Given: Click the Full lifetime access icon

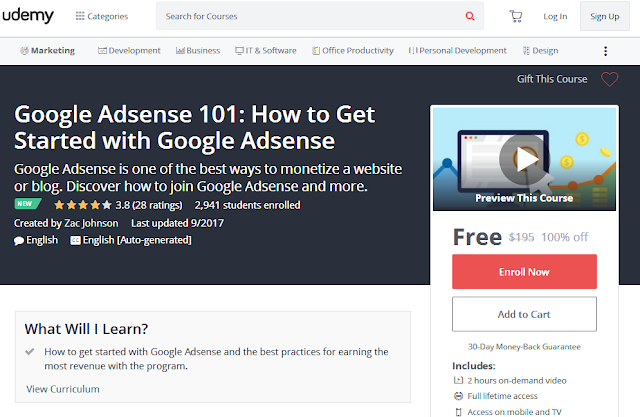Looking at the screenshot, I should click(458, 396).
